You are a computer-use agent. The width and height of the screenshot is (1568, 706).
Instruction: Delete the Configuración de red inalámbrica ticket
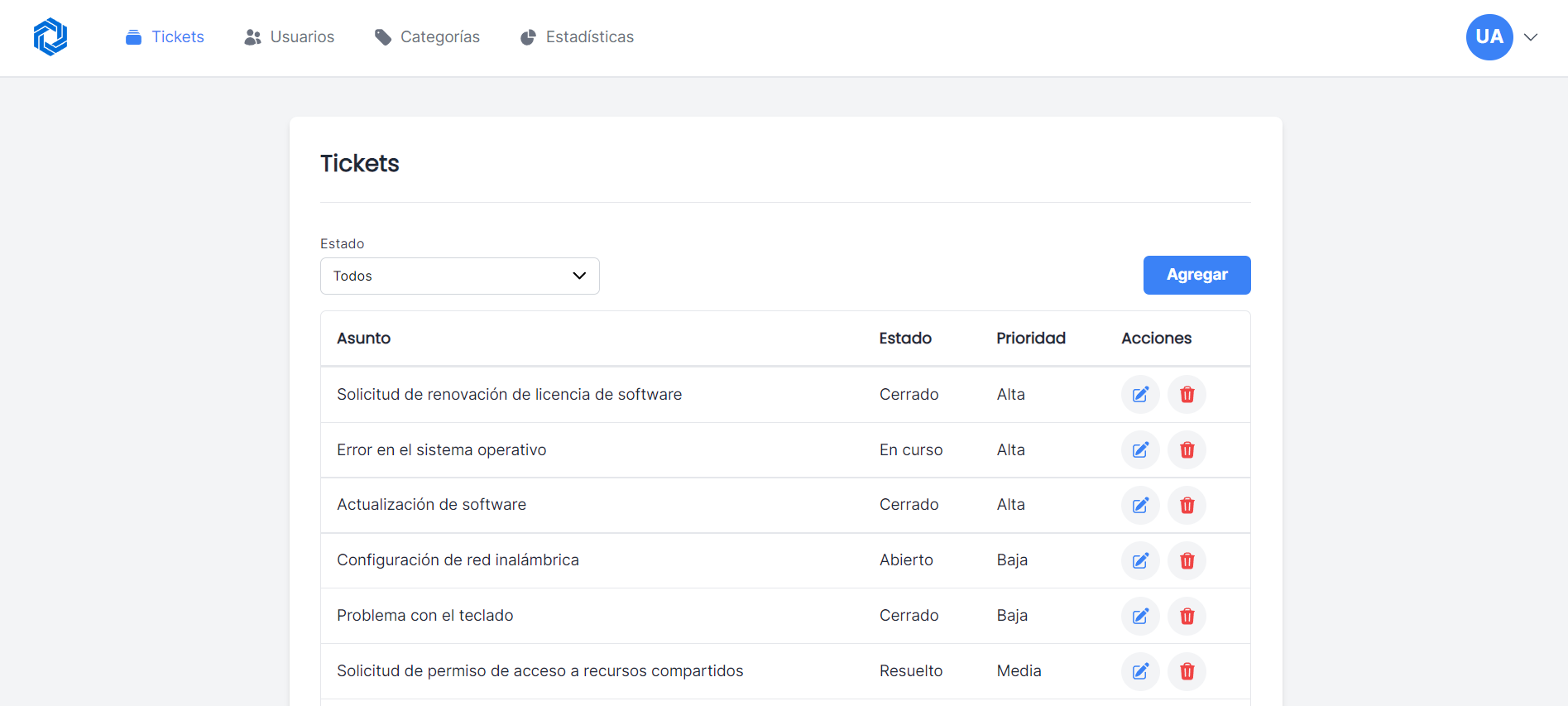(x=1187, y=561)
